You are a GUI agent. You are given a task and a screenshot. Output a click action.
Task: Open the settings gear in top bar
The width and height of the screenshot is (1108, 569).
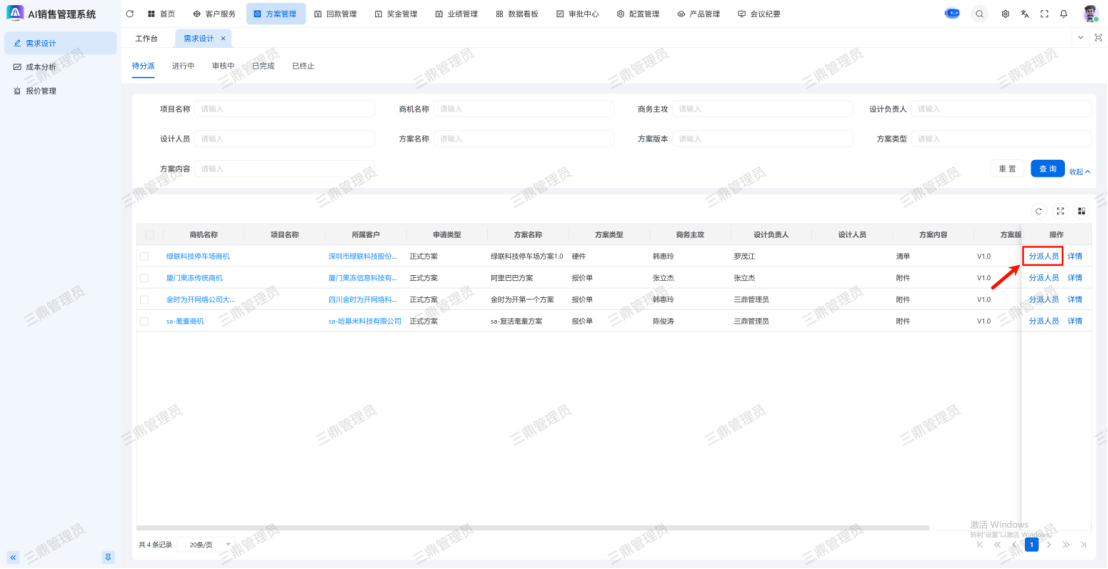coord(1005,14)
